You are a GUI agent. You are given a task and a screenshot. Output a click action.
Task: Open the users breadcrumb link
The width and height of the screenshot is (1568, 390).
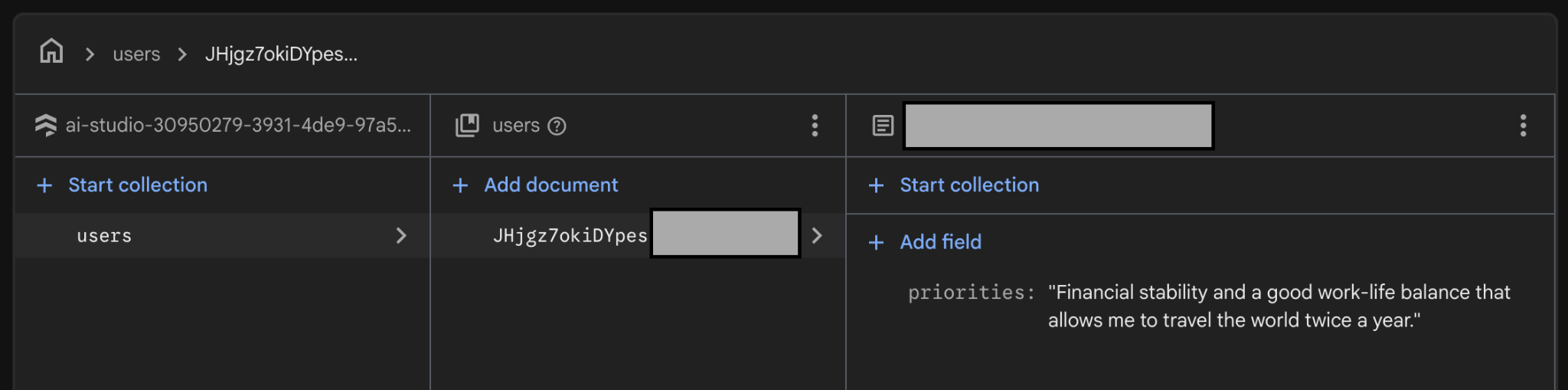[136, 54]
